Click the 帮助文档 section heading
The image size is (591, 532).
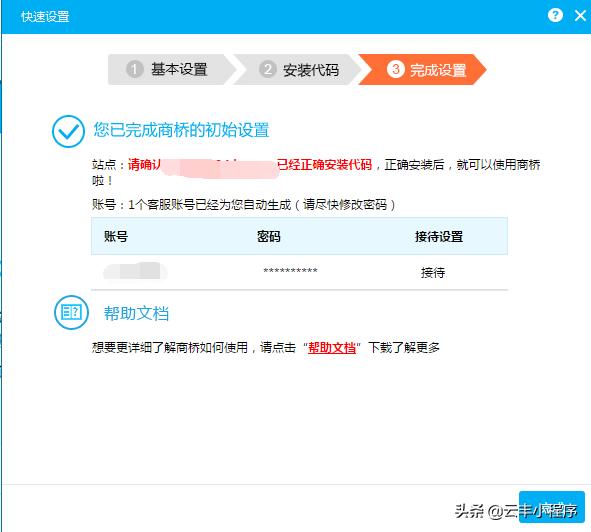(x=136, y=313)
